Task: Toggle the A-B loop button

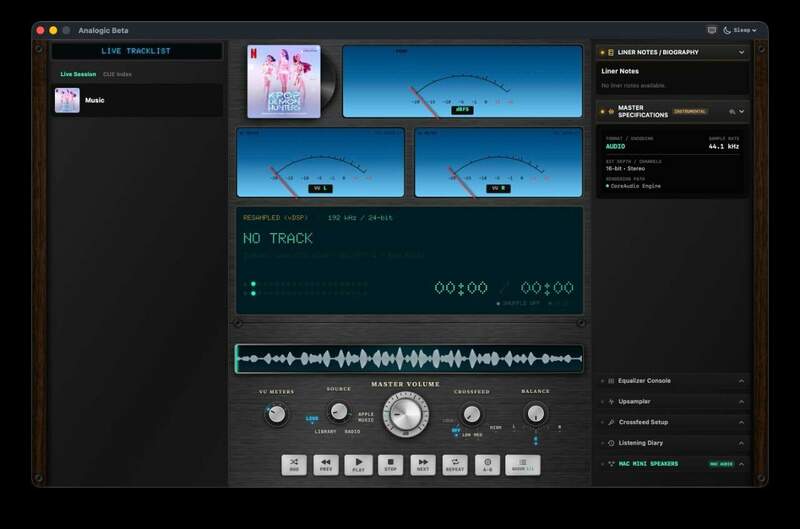Action: [487, 465]
